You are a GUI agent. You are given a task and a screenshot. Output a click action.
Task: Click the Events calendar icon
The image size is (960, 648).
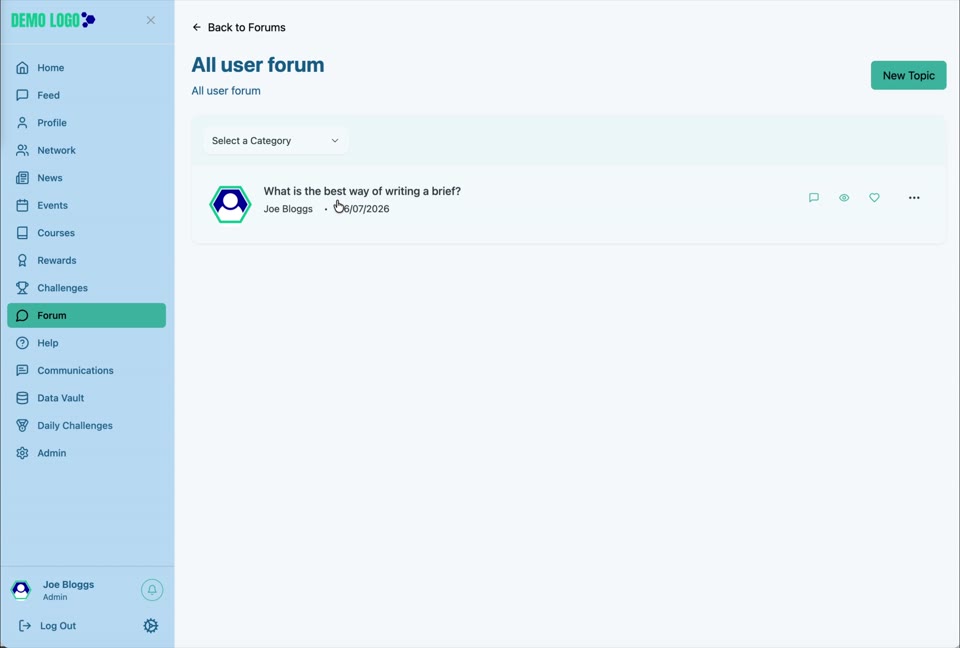22,205
